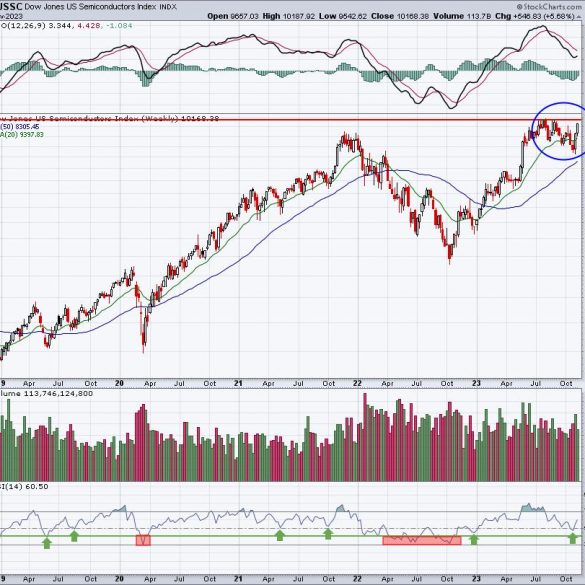
Task: Click the up triangle after Chg percentage
Action: [579, 17]
